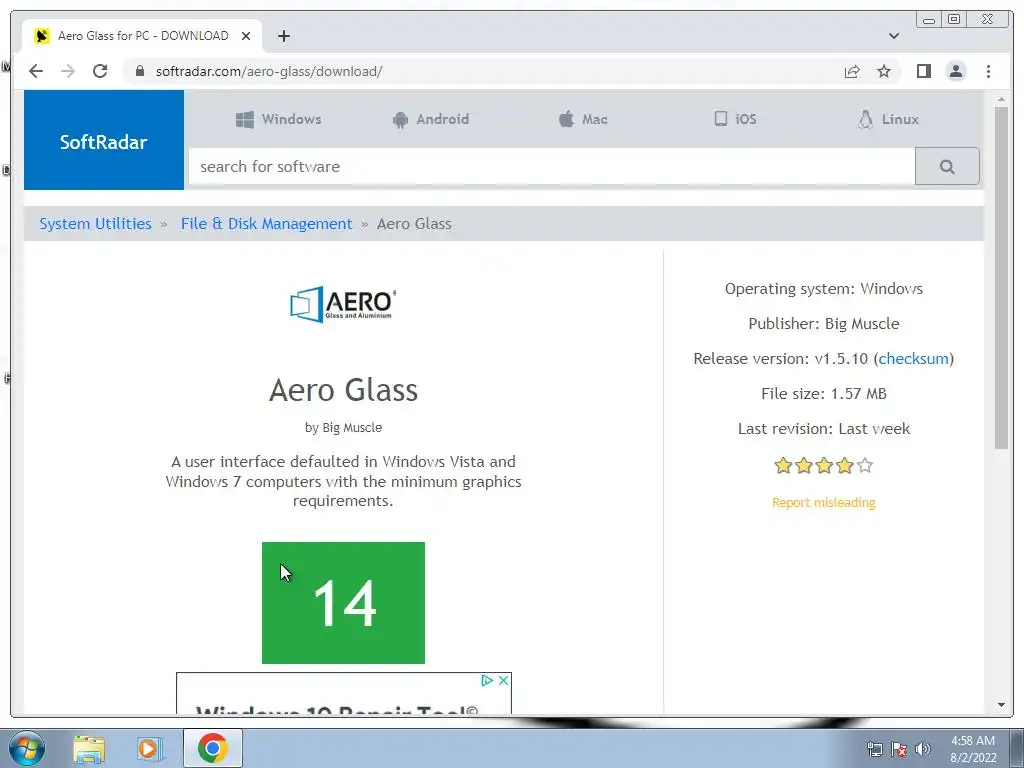Open the Linux software category
This screenshot has width=1024, height=768.
point(888,120)
